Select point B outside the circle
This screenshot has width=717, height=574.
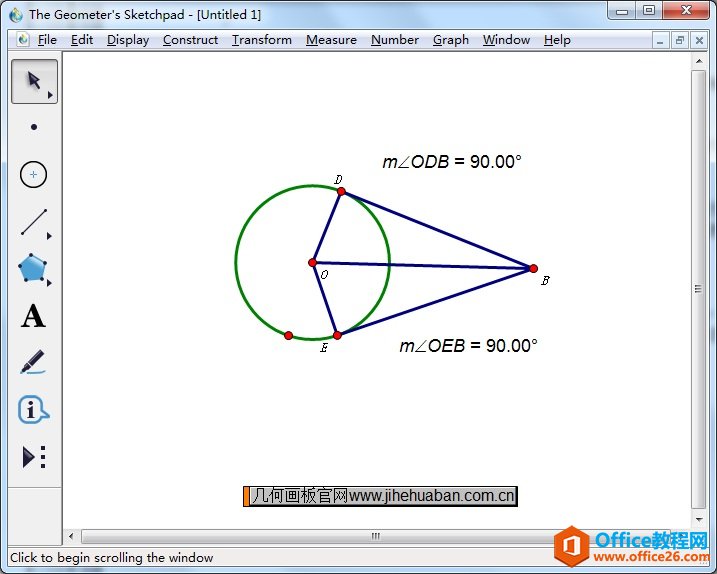tap(533, 268)
